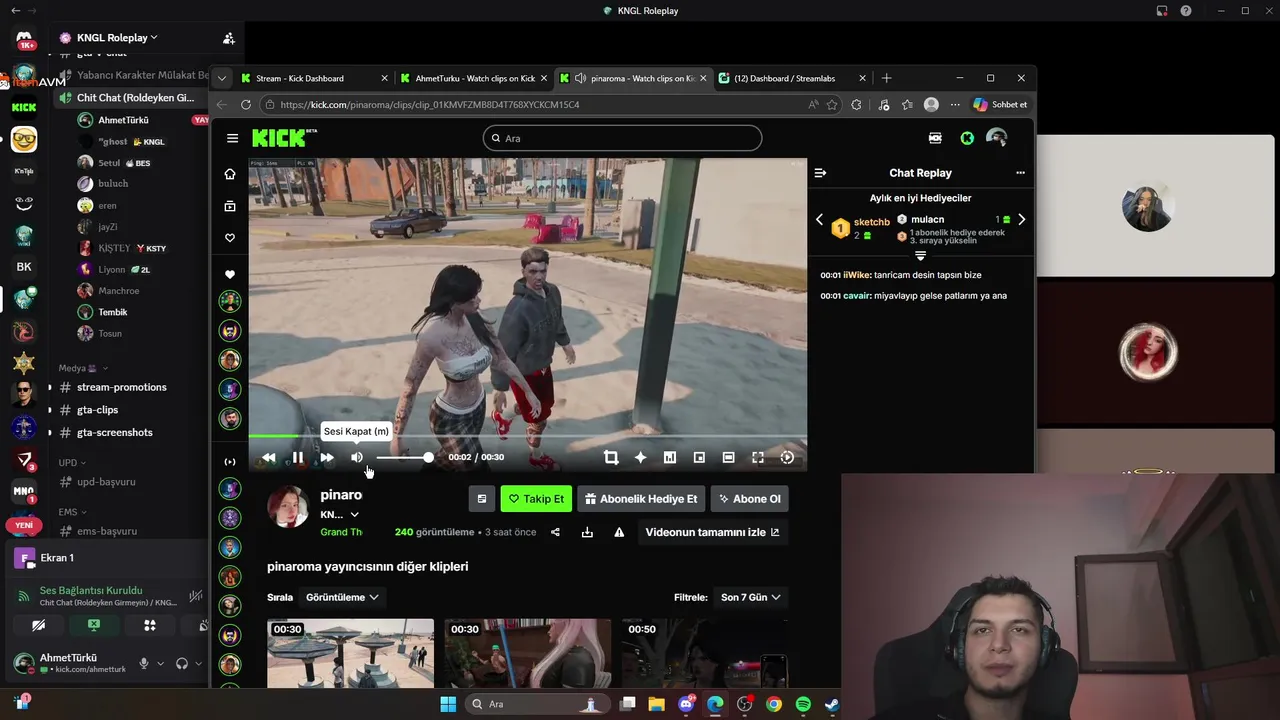Click the card icon beside Takip Et
The image size is (1280, 720).
coord(481,499)
